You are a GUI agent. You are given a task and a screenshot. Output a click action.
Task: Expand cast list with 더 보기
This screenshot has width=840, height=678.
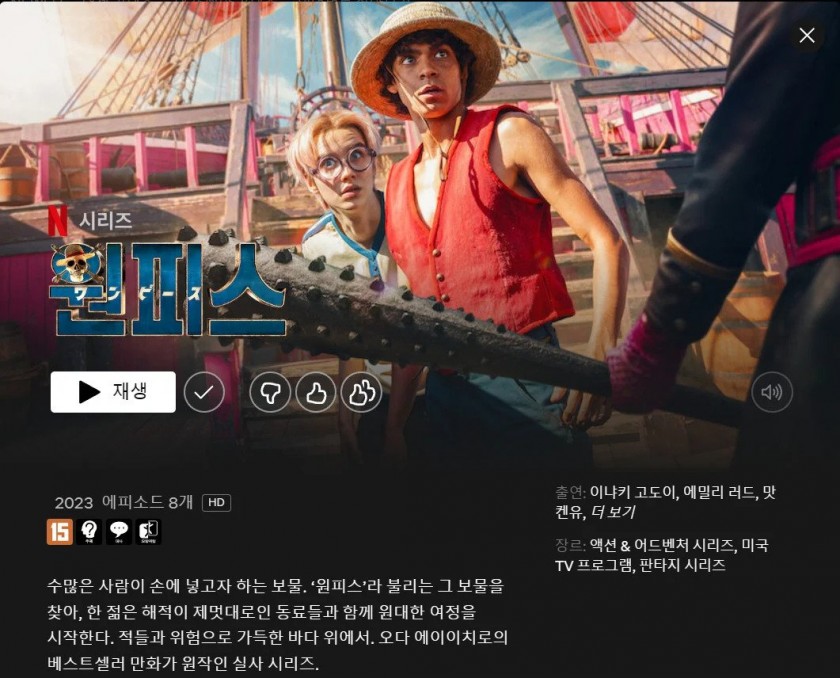coord(613,512)
